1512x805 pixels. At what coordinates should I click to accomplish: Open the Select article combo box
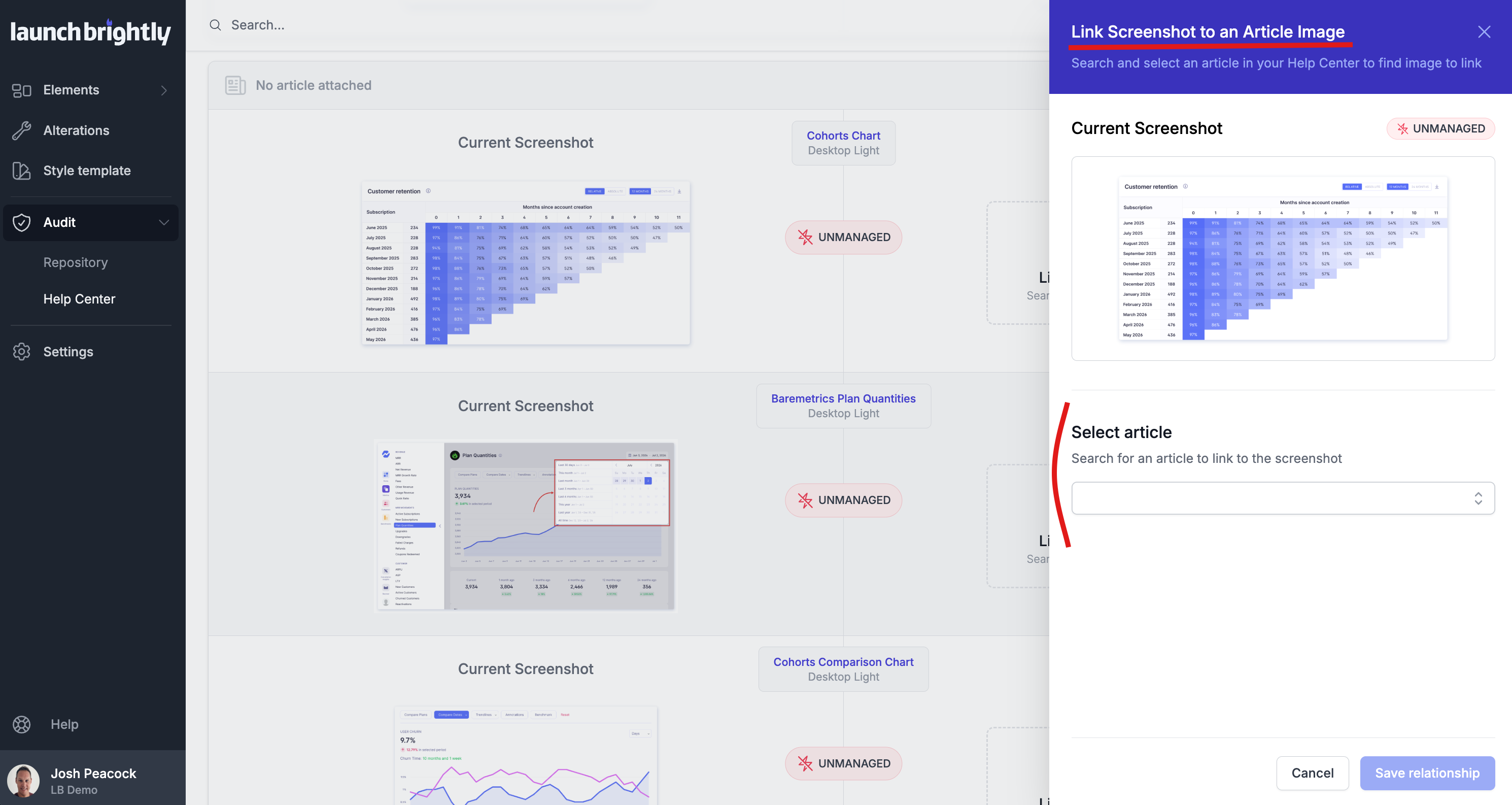pos(1283,498)
